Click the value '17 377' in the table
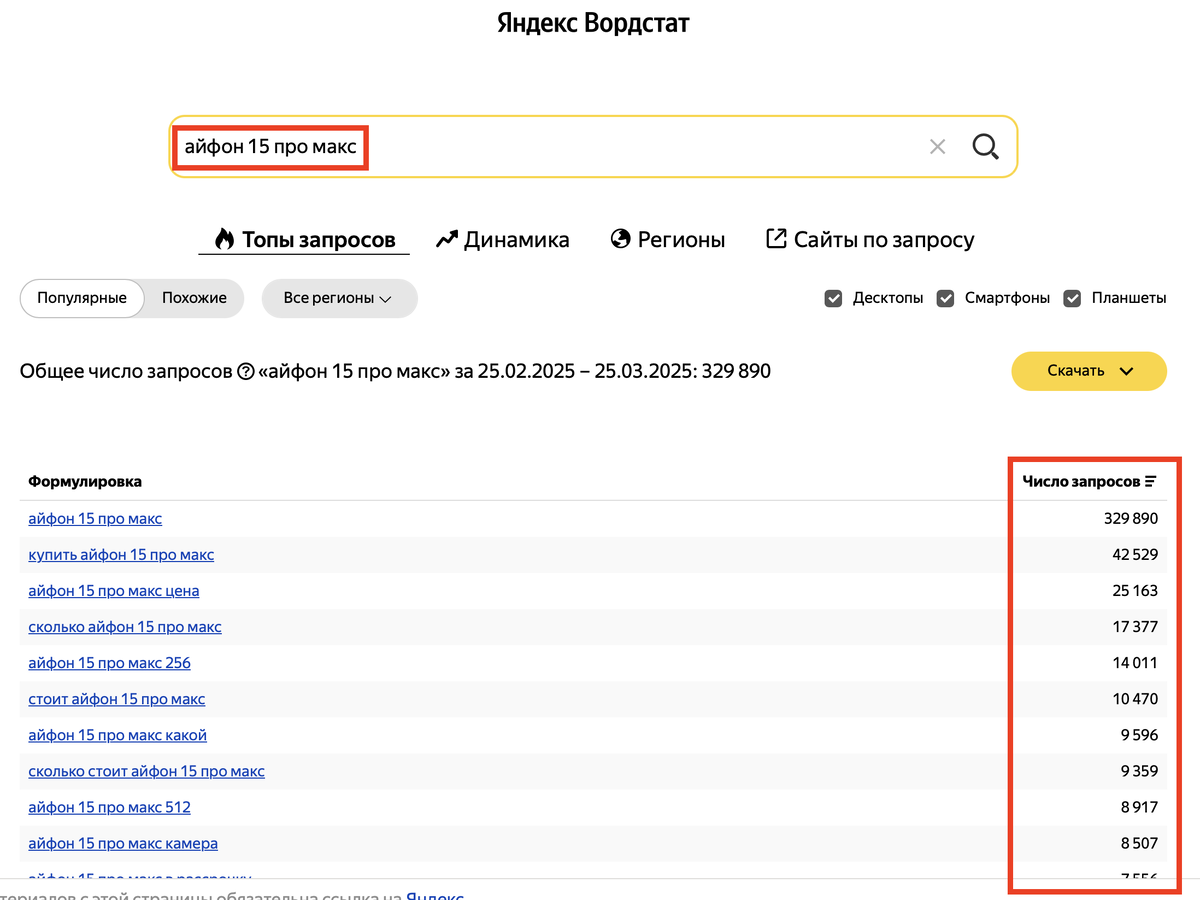 coord(1135,627)
